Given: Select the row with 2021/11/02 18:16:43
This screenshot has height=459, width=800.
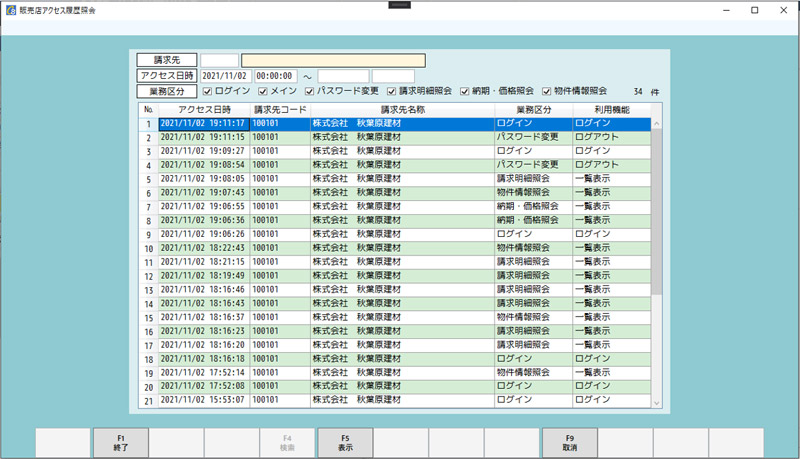Looking at the screenshot, I should click(395, 303).
